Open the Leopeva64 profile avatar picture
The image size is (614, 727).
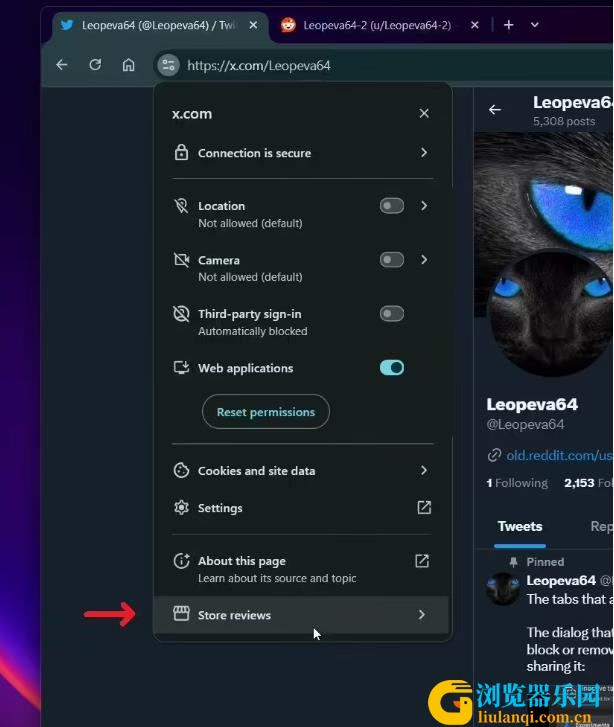click(x=550, y=313)
